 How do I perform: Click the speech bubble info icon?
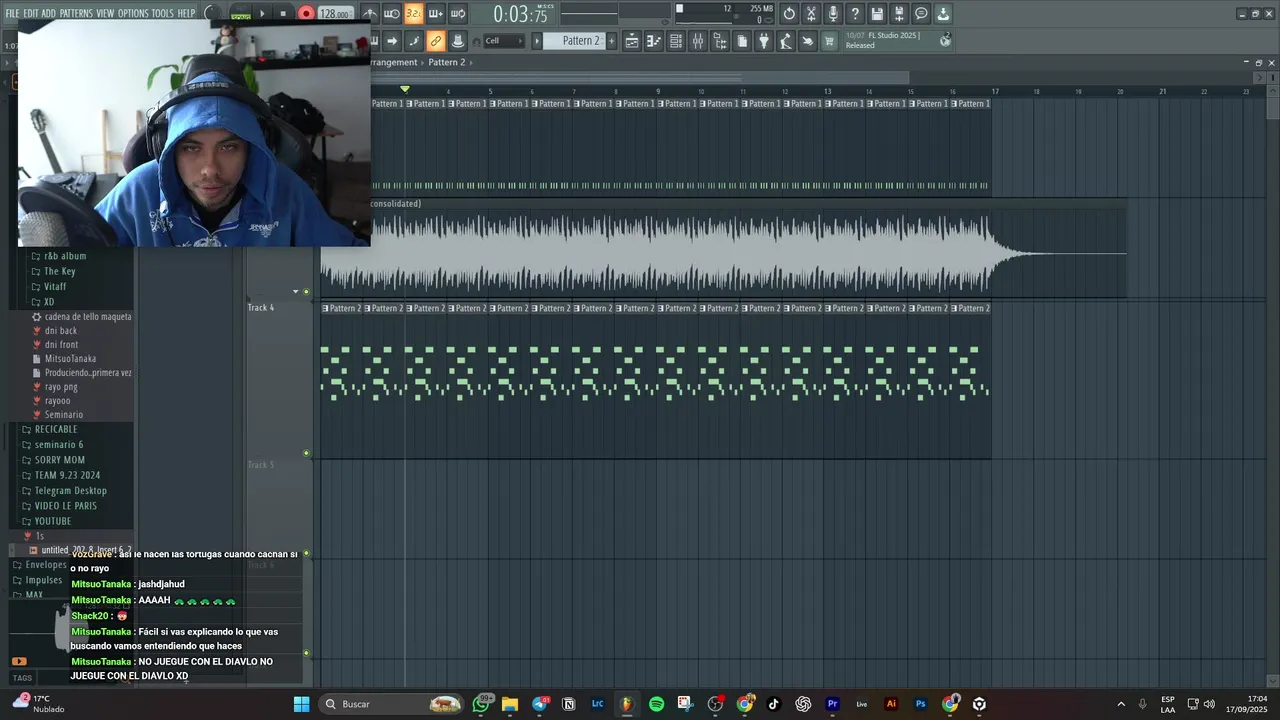coord(921,14)
